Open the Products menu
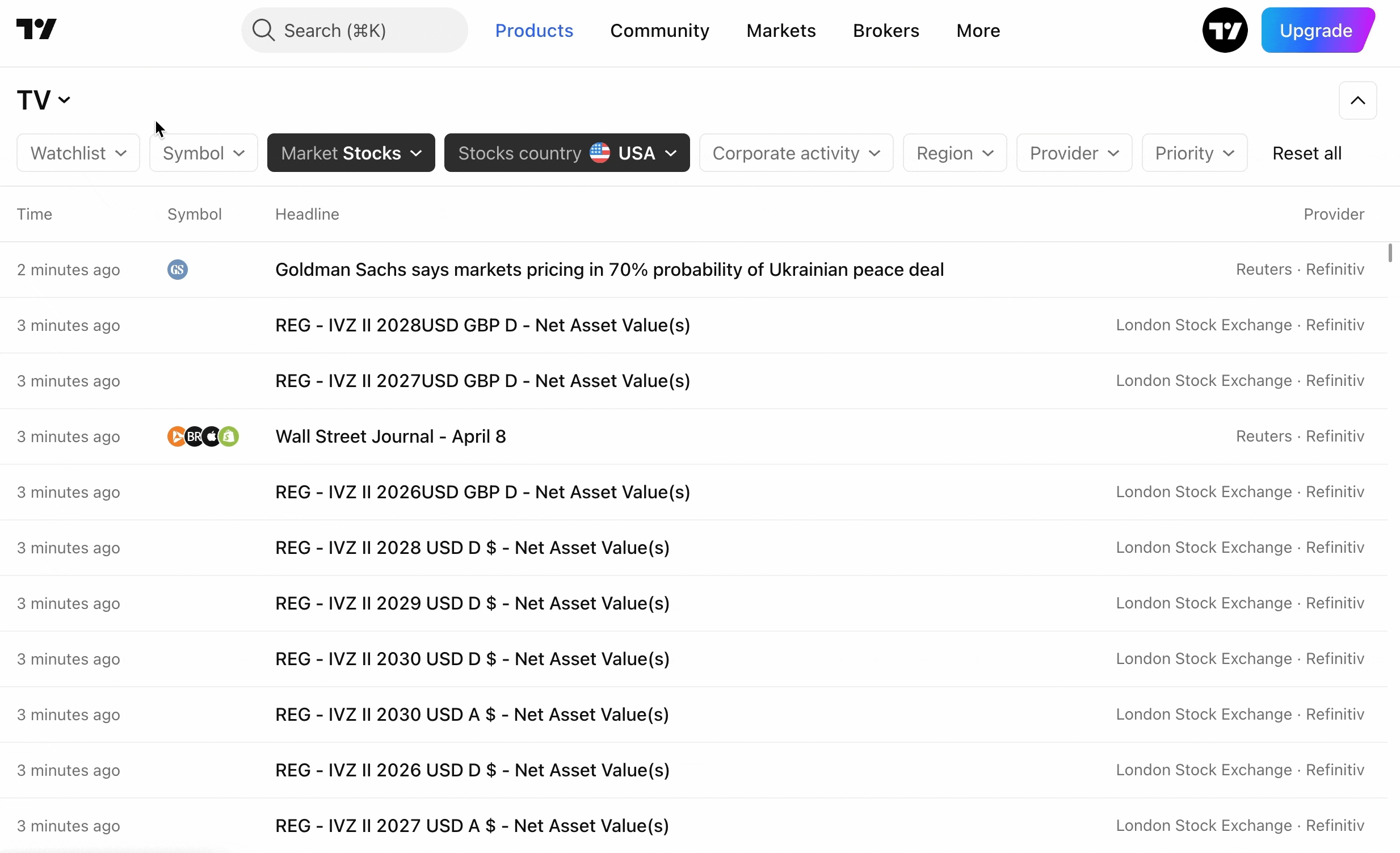 pos(533,31)
